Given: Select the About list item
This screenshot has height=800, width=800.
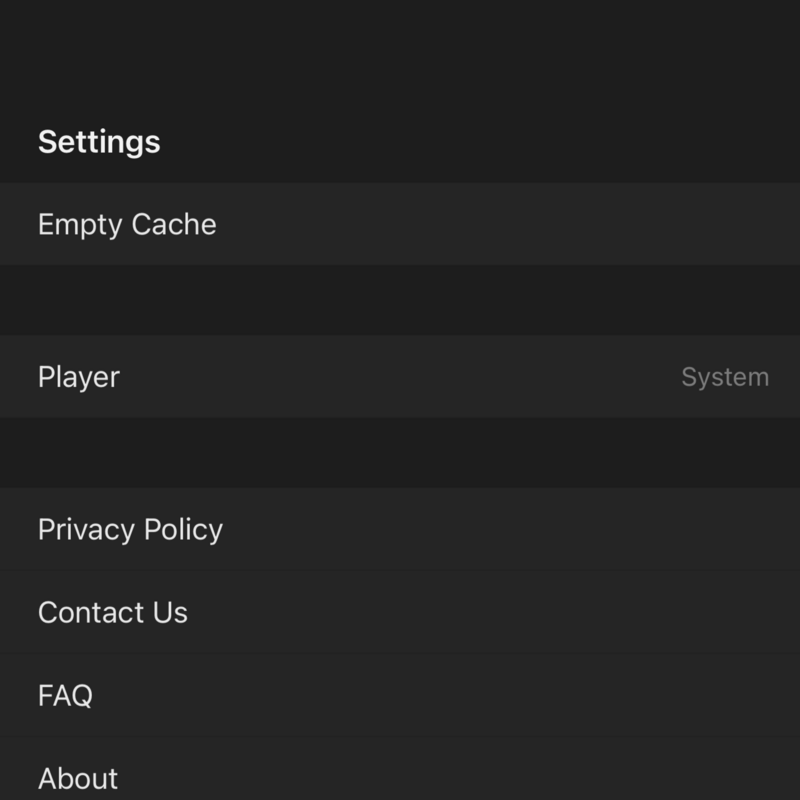Looking at the screenshot, I should pyautogui.click(x=400, y=778).
